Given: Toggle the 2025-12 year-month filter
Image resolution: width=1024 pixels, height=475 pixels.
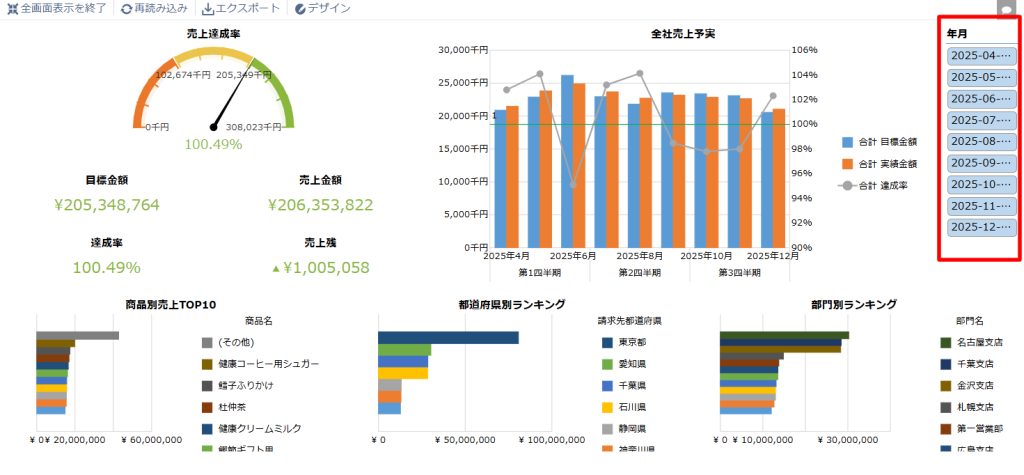Looking at the screenshot, I should 982,227.
